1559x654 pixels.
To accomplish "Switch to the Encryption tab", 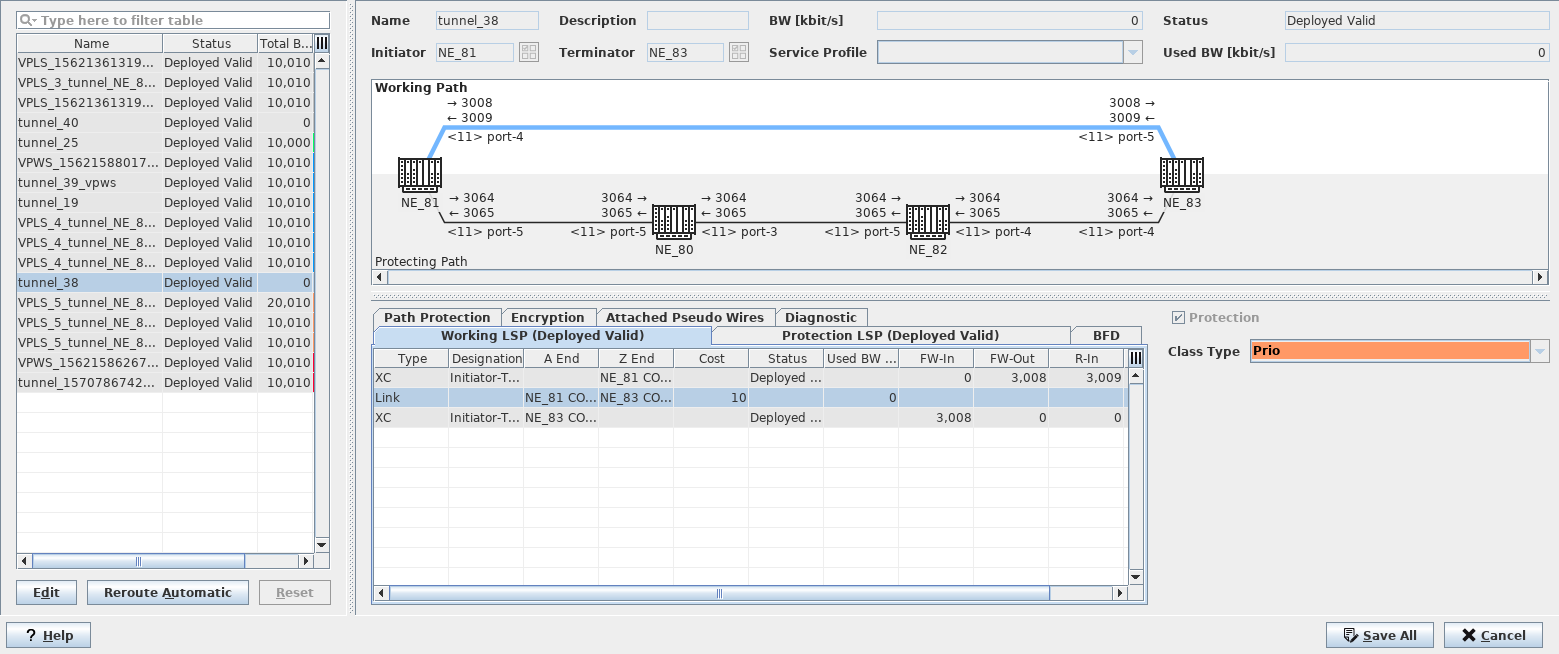I will click(x=547, y=317).
